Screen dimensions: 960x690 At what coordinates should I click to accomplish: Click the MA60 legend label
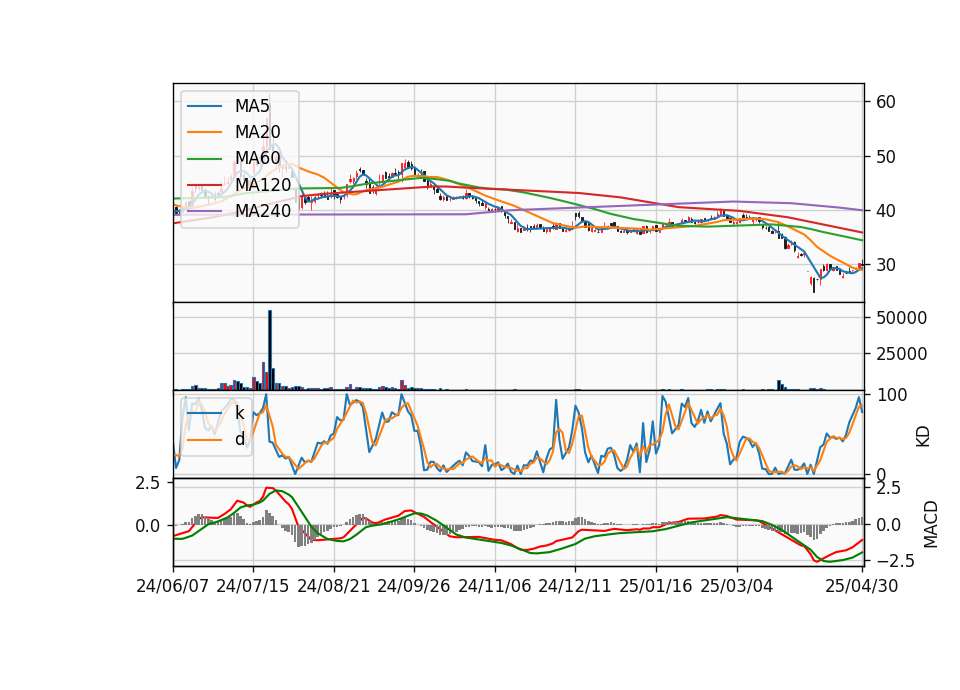coord(257,158)
